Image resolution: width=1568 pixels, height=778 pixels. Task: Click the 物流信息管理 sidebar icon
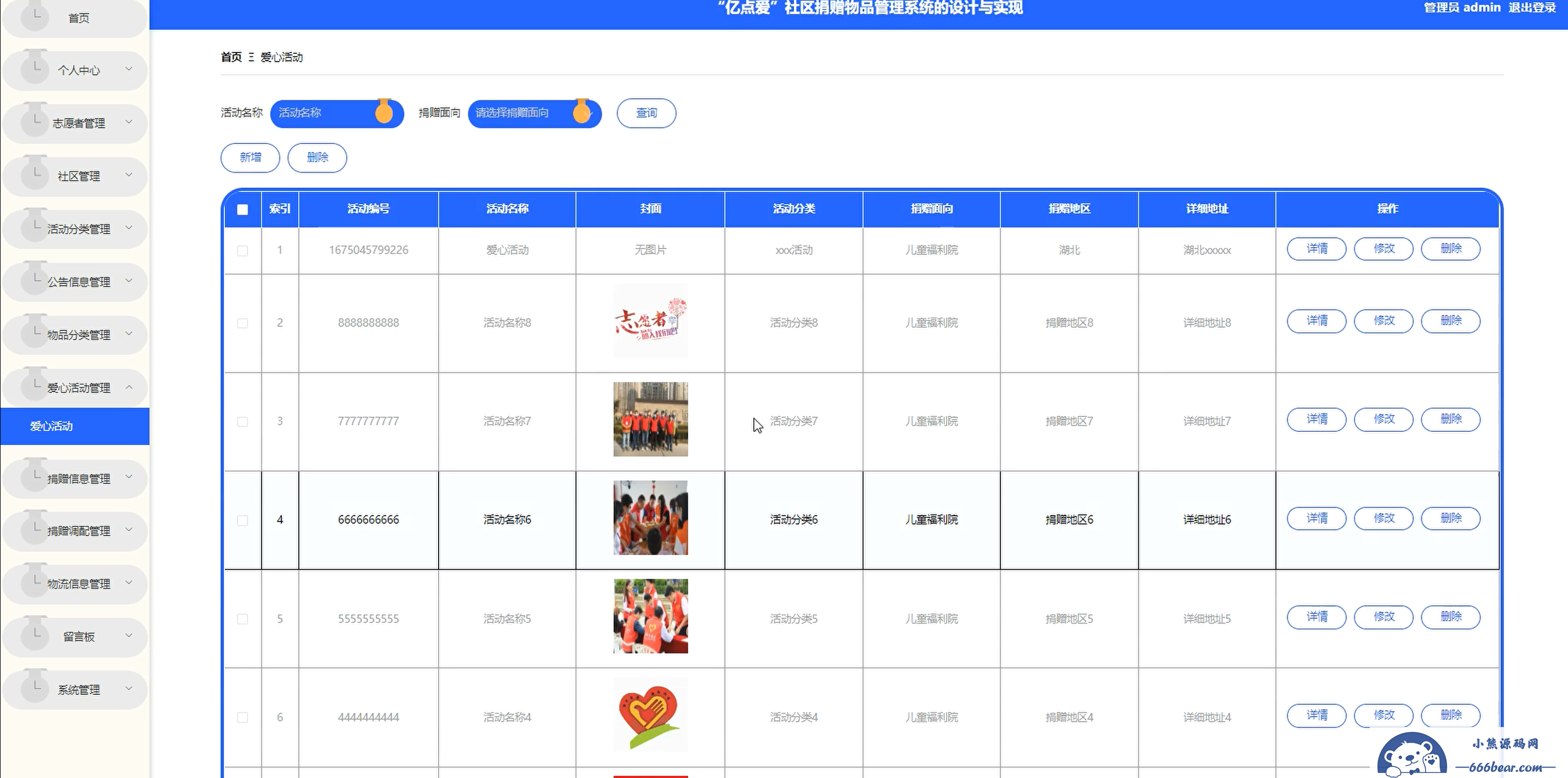(x=35, y=580)
